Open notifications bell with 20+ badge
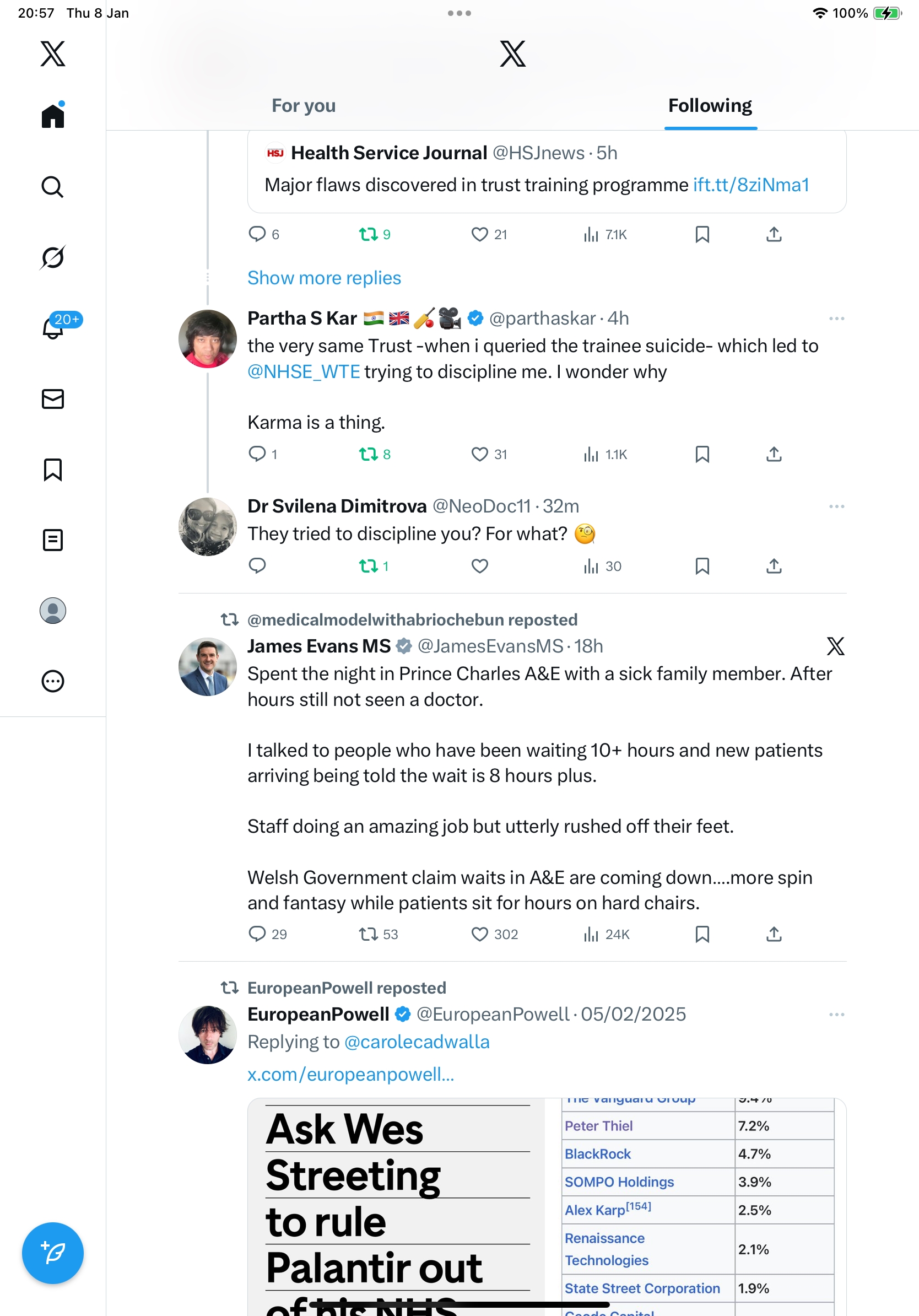This screenshot has height=1316, width=919. pyautogui.click(x=53, y=328)
